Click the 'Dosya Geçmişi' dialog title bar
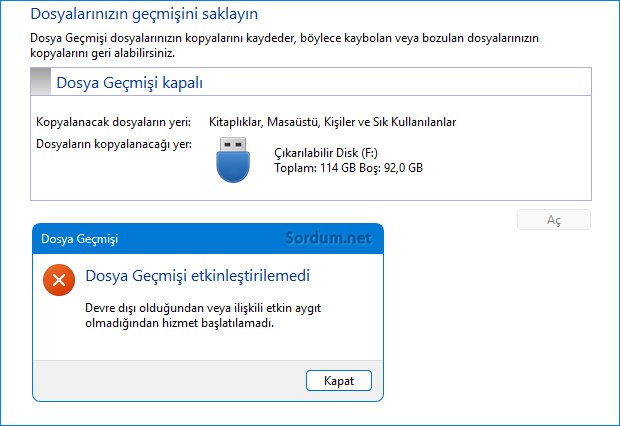The height and width of the screenshot is (426, 620). (x=208, y=239)
